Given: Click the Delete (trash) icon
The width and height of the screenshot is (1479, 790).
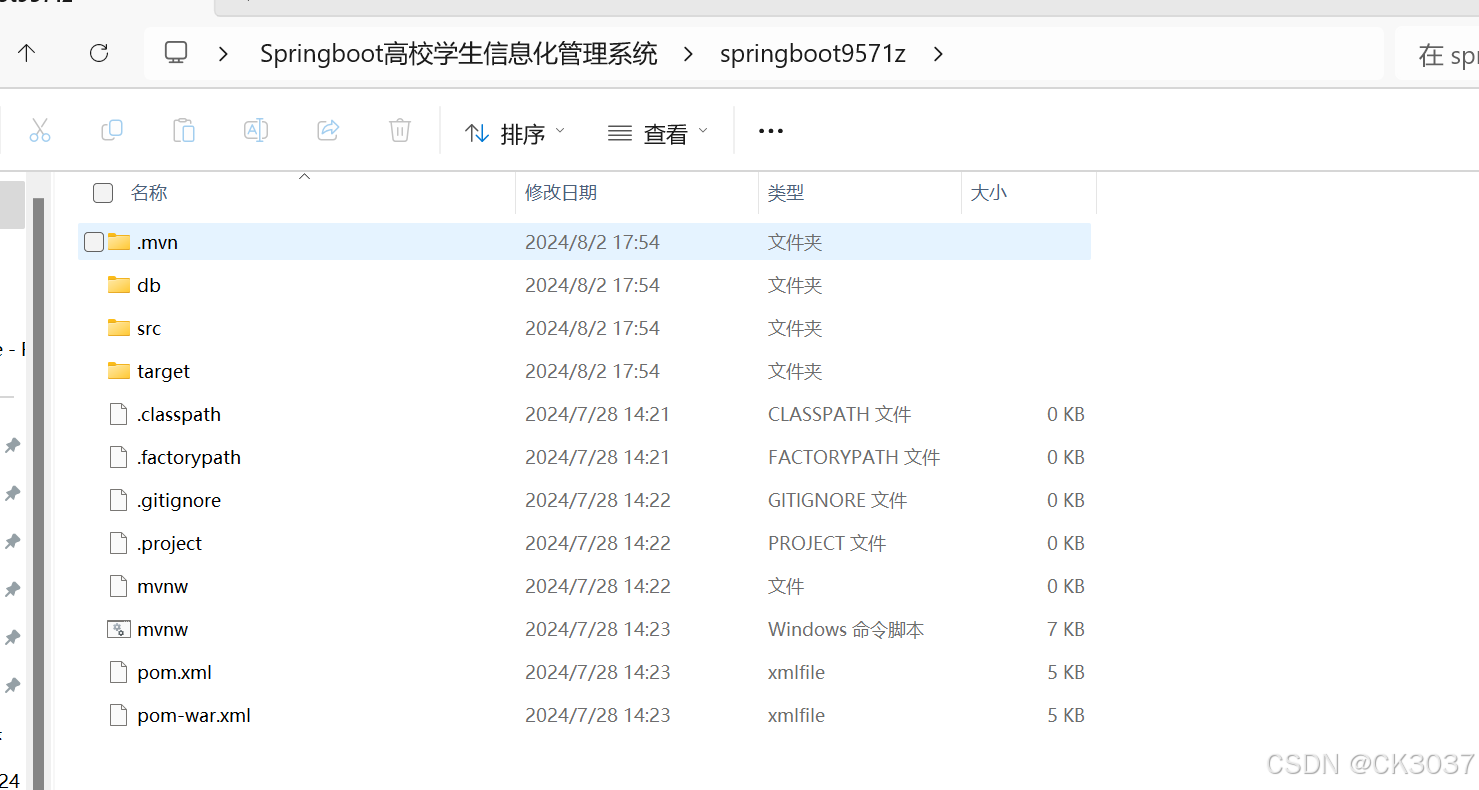Looking at the screenshot, I should pos(400,130).
